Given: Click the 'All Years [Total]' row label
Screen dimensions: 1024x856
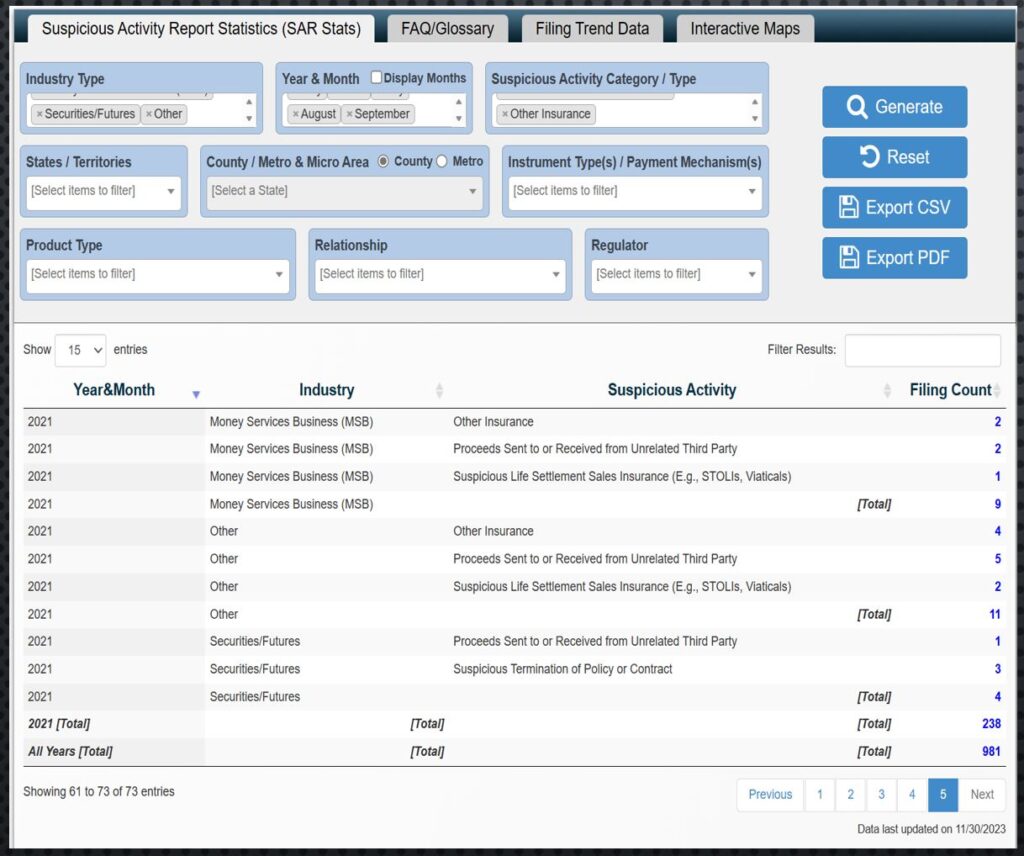Looking at the screenshot, I should (70, 752).
